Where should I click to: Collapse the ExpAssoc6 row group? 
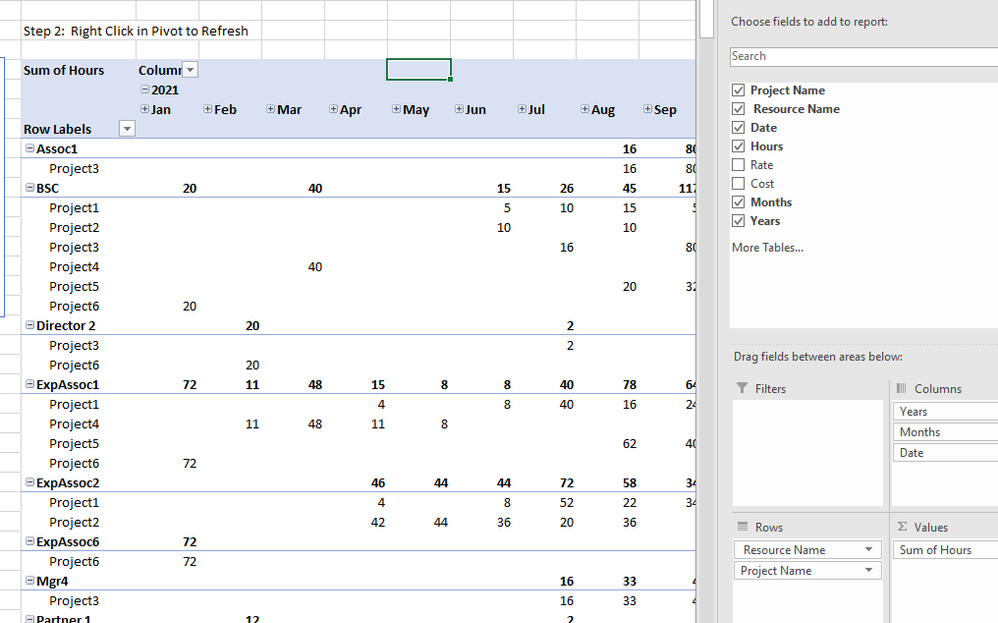(x=29, y=542)
